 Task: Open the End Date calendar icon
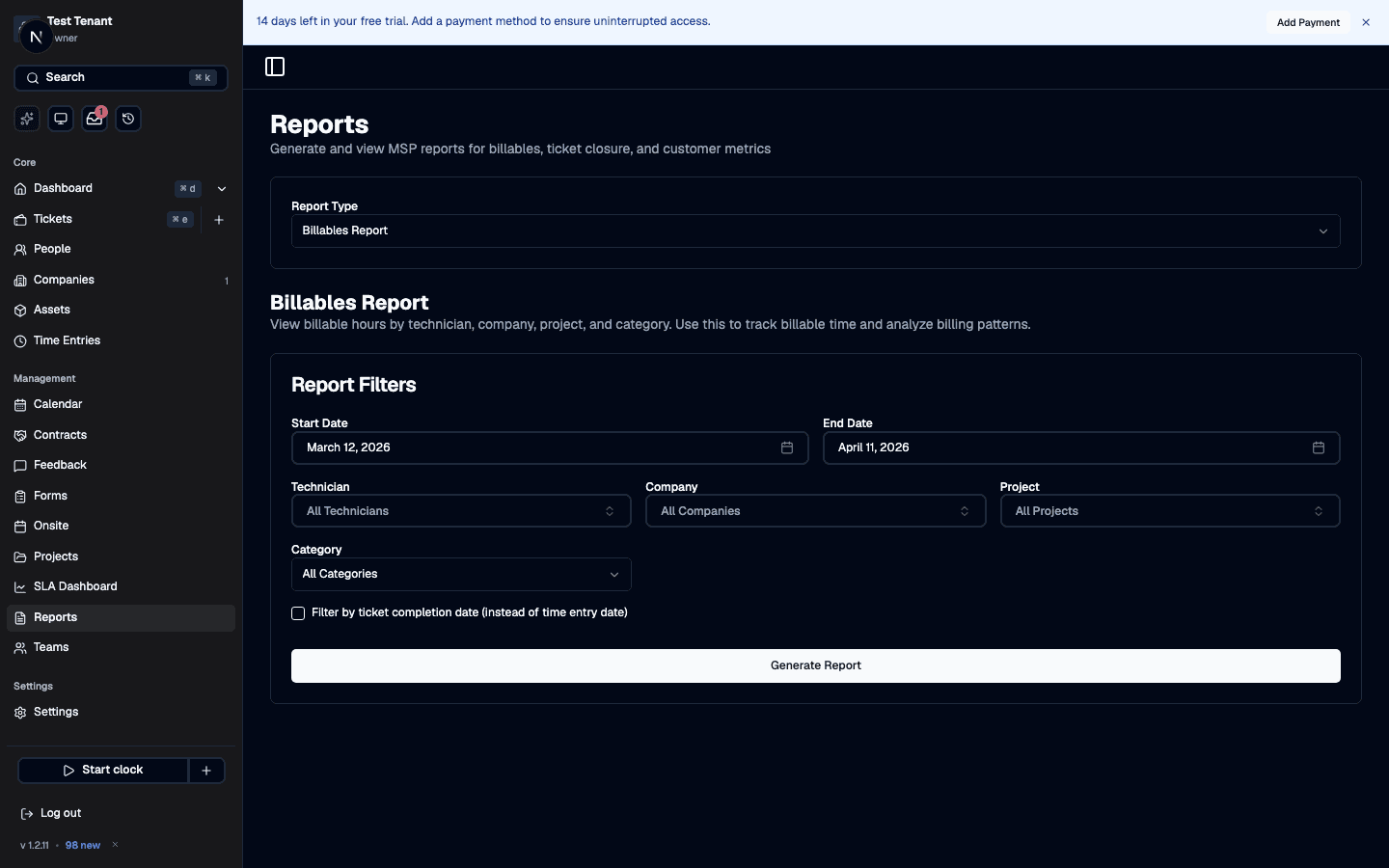pyautogui.click(x=1319, y=448)
